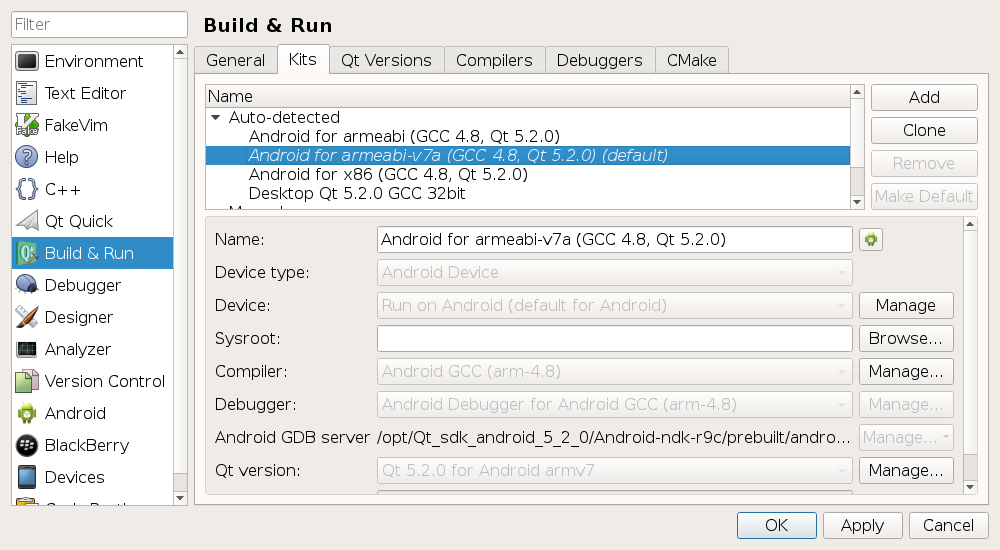Click Browse button for Sysroot

click(906, 339)
